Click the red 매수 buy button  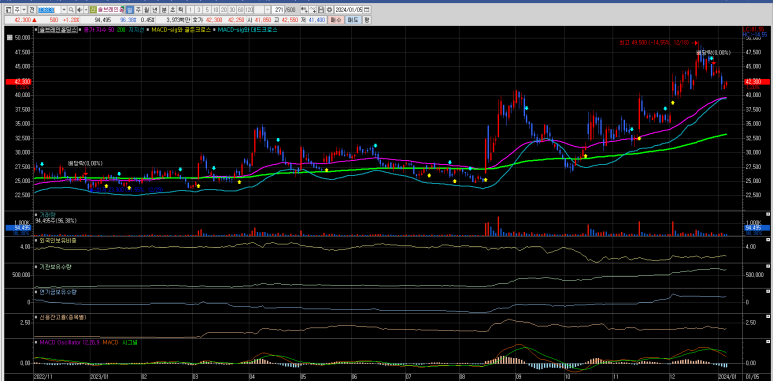[336, 20]
